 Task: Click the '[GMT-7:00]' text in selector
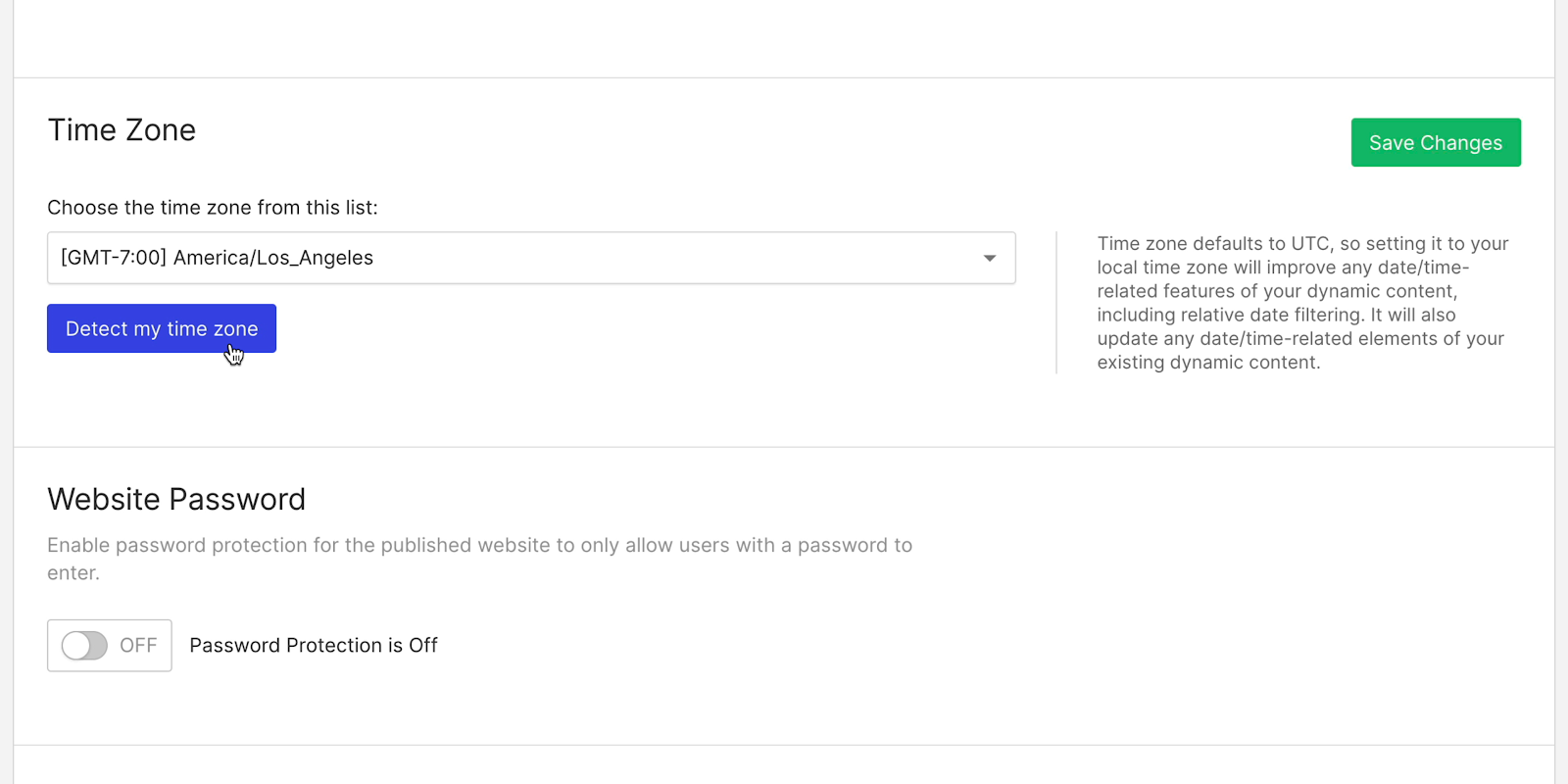[x=114, y=259]
